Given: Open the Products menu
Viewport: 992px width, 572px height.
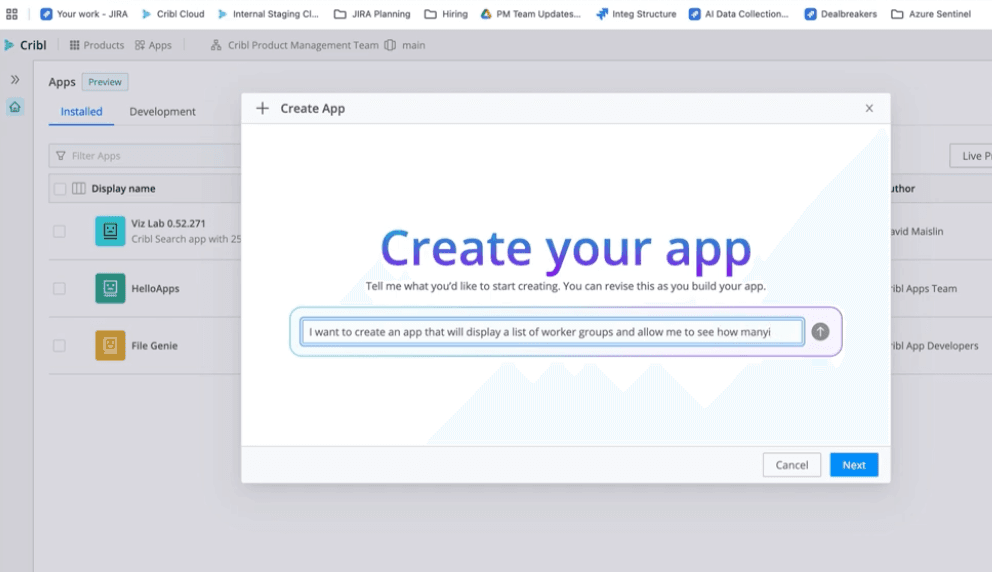Looking at the screenshot, I should tap(97, 45).
